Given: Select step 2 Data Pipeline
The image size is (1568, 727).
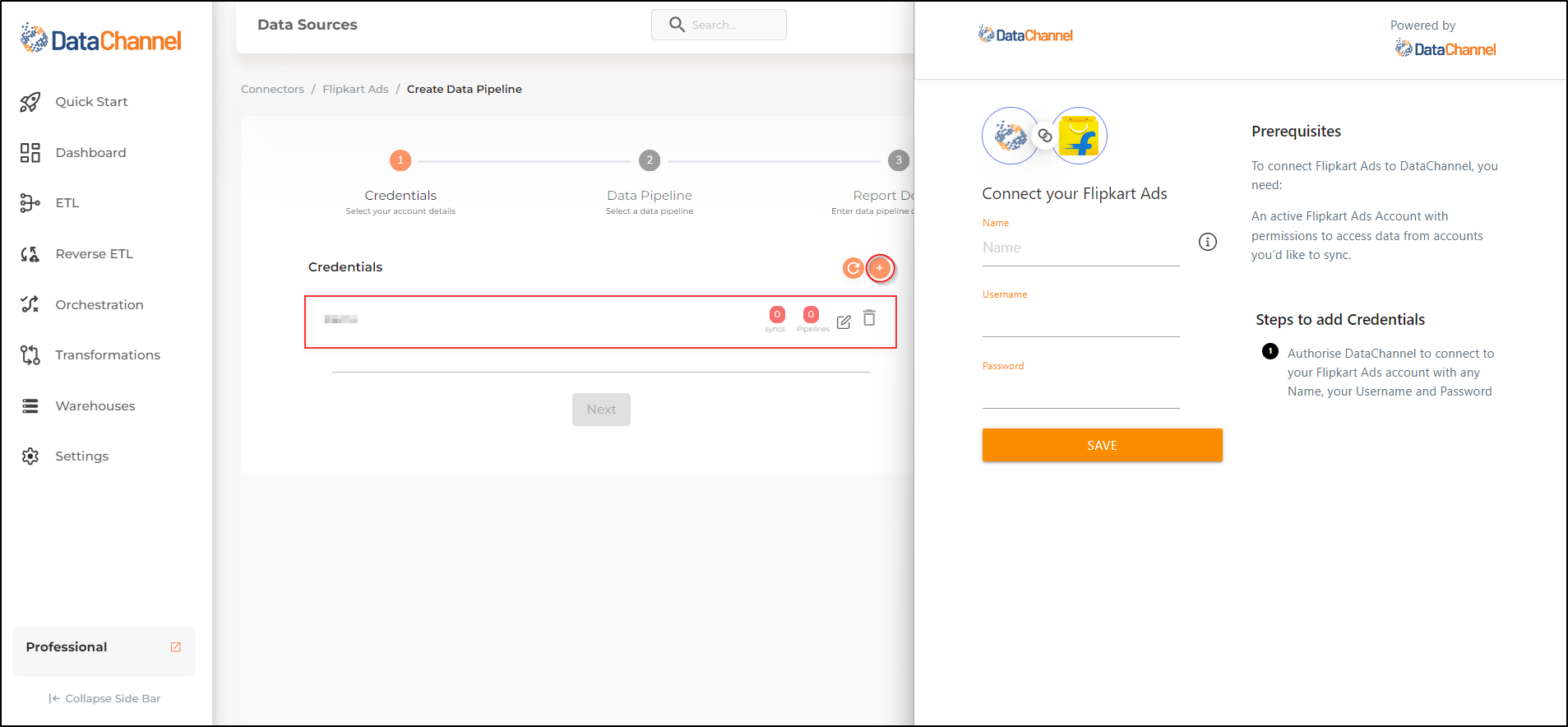Looking at the screenshot, I should [650, 160].
